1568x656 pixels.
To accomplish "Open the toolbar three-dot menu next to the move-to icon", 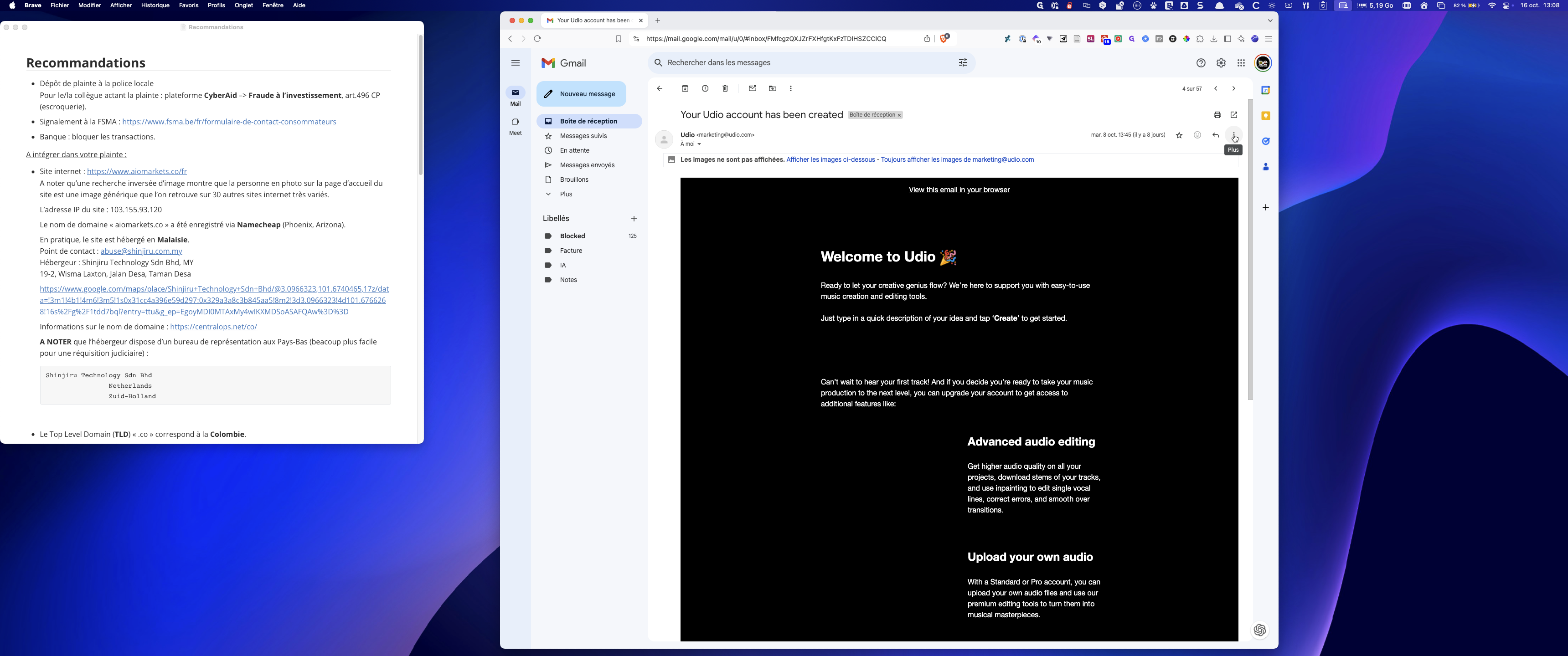I will coord(791,89).
